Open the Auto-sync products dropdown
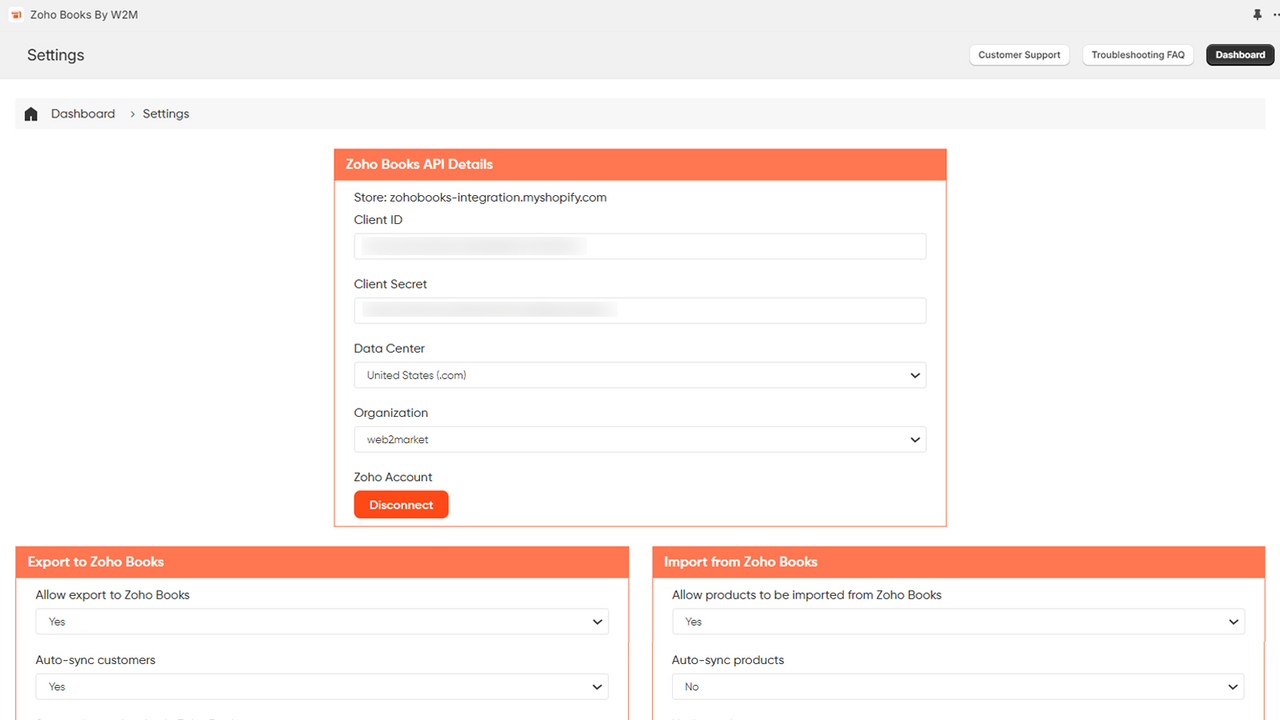The height and width of the screenshot is (720, 1280). pyautogui.click(x=958, y=687)
